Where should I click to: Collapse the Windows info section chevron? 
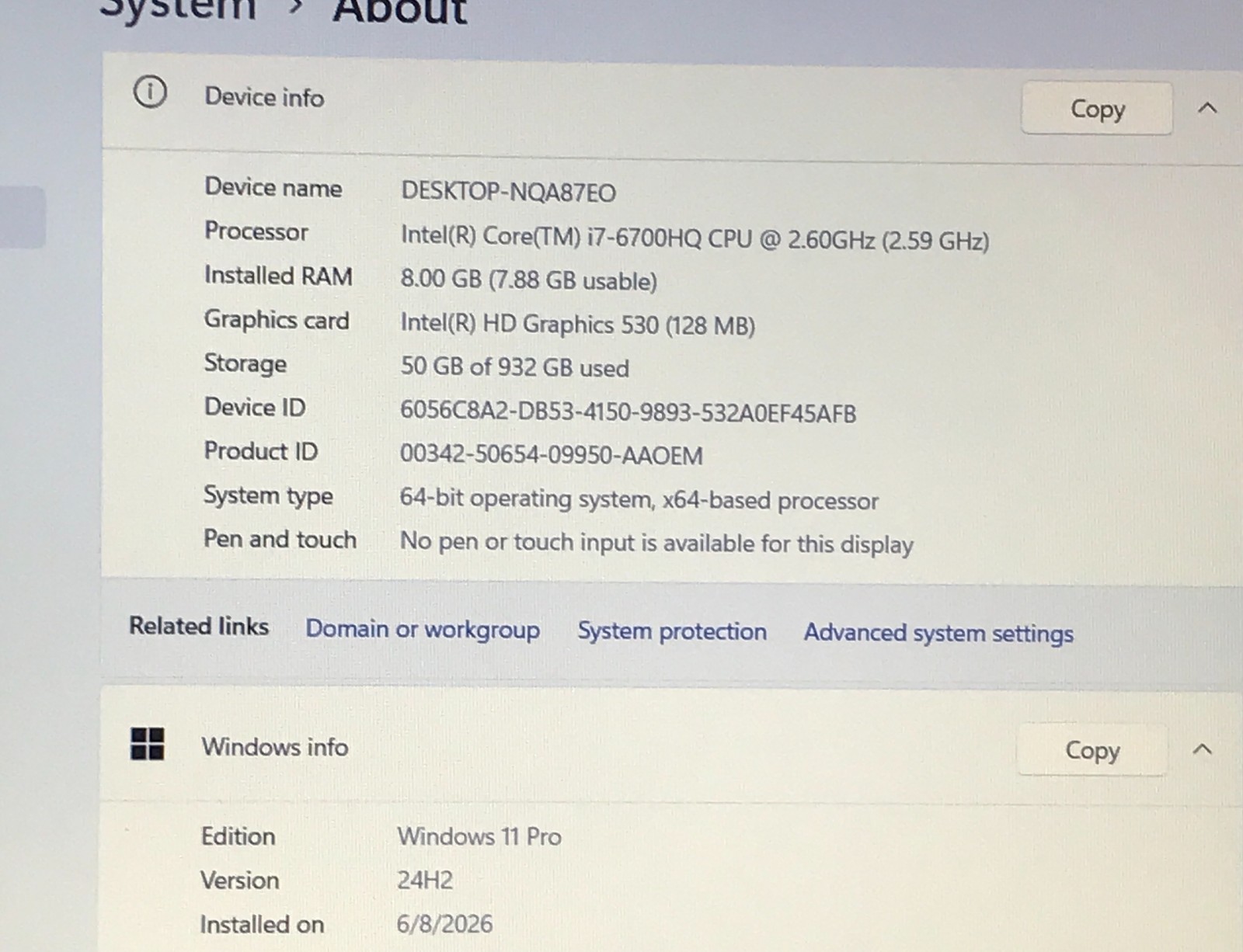1203,749
